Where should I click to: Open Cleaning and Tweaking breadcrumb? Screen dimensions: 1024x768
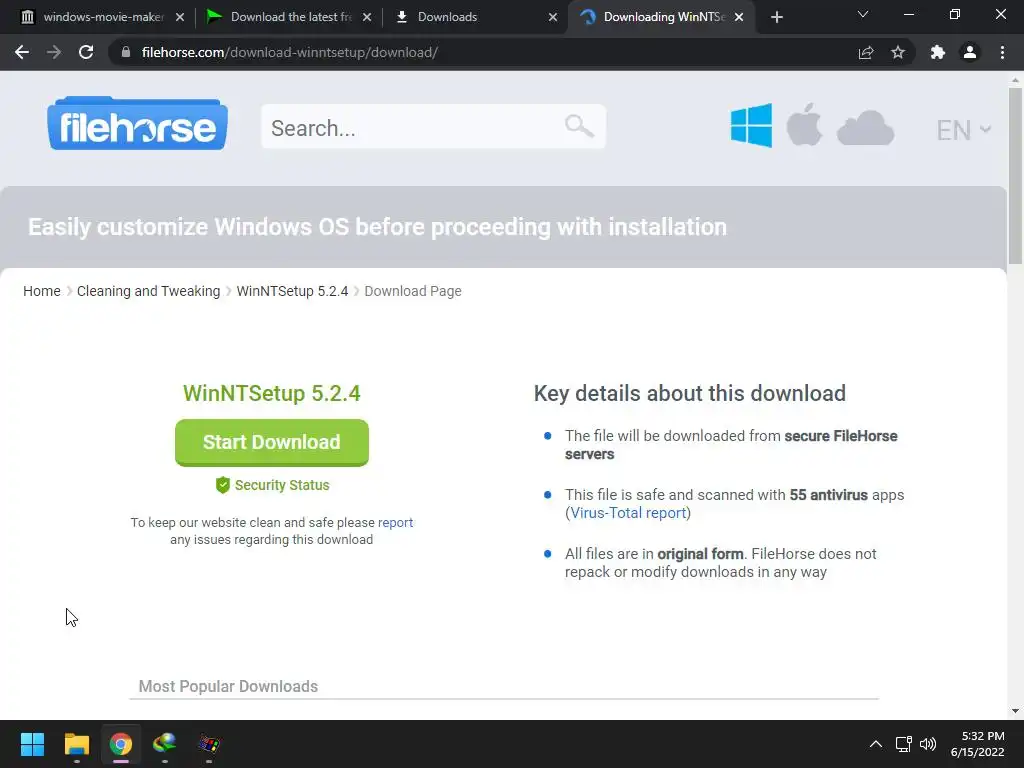click(x=148, y=291)
